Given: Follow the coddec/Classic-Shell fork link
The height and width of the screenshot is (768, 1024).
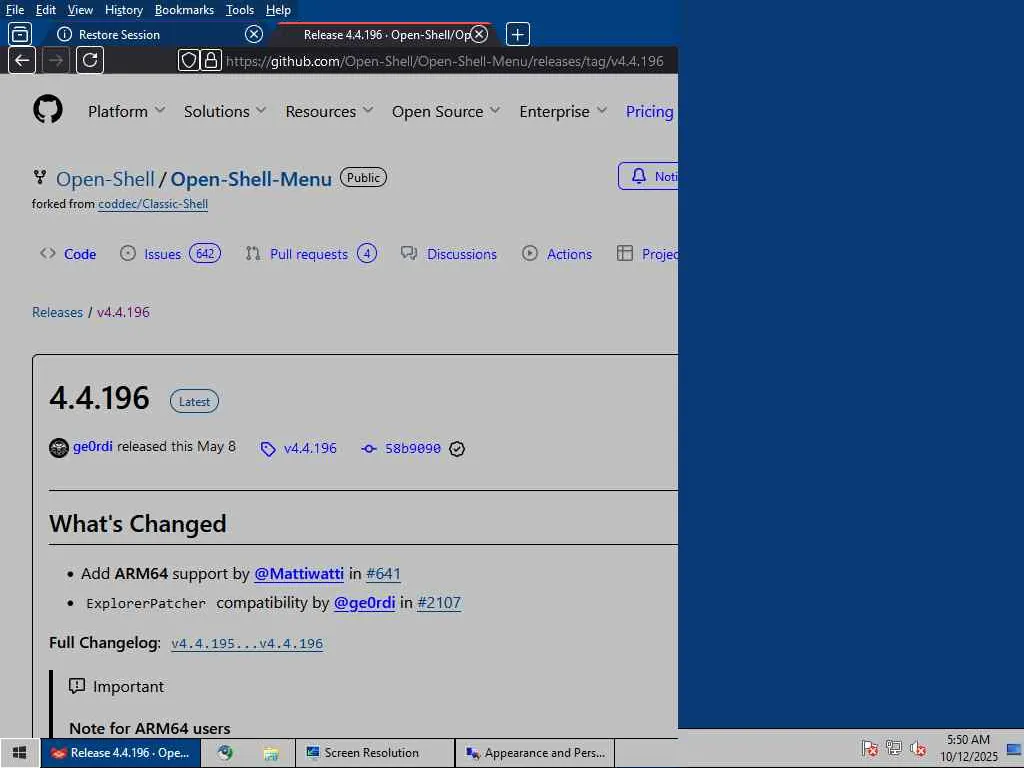Looking at the screenshot, I should coord(153,204).
